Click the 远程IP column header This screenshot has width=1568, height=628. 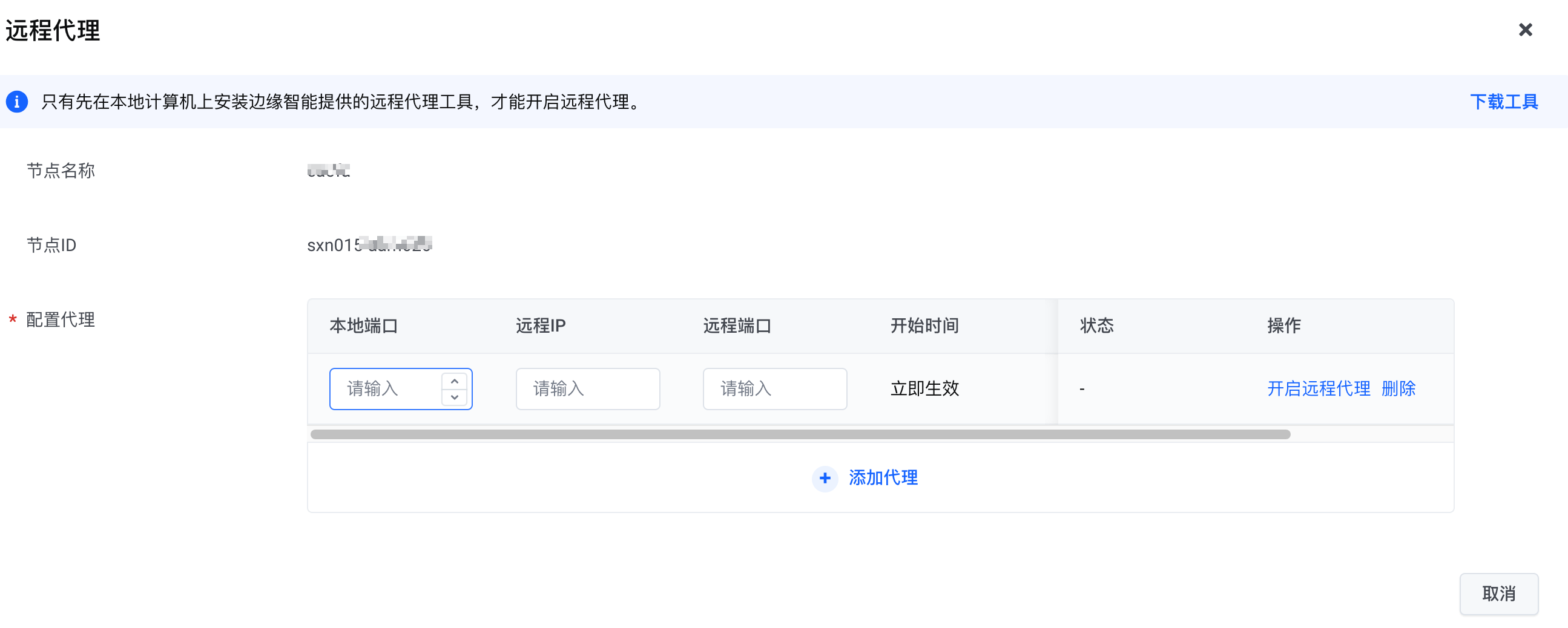pyautogui.click(x=541, y=326)
